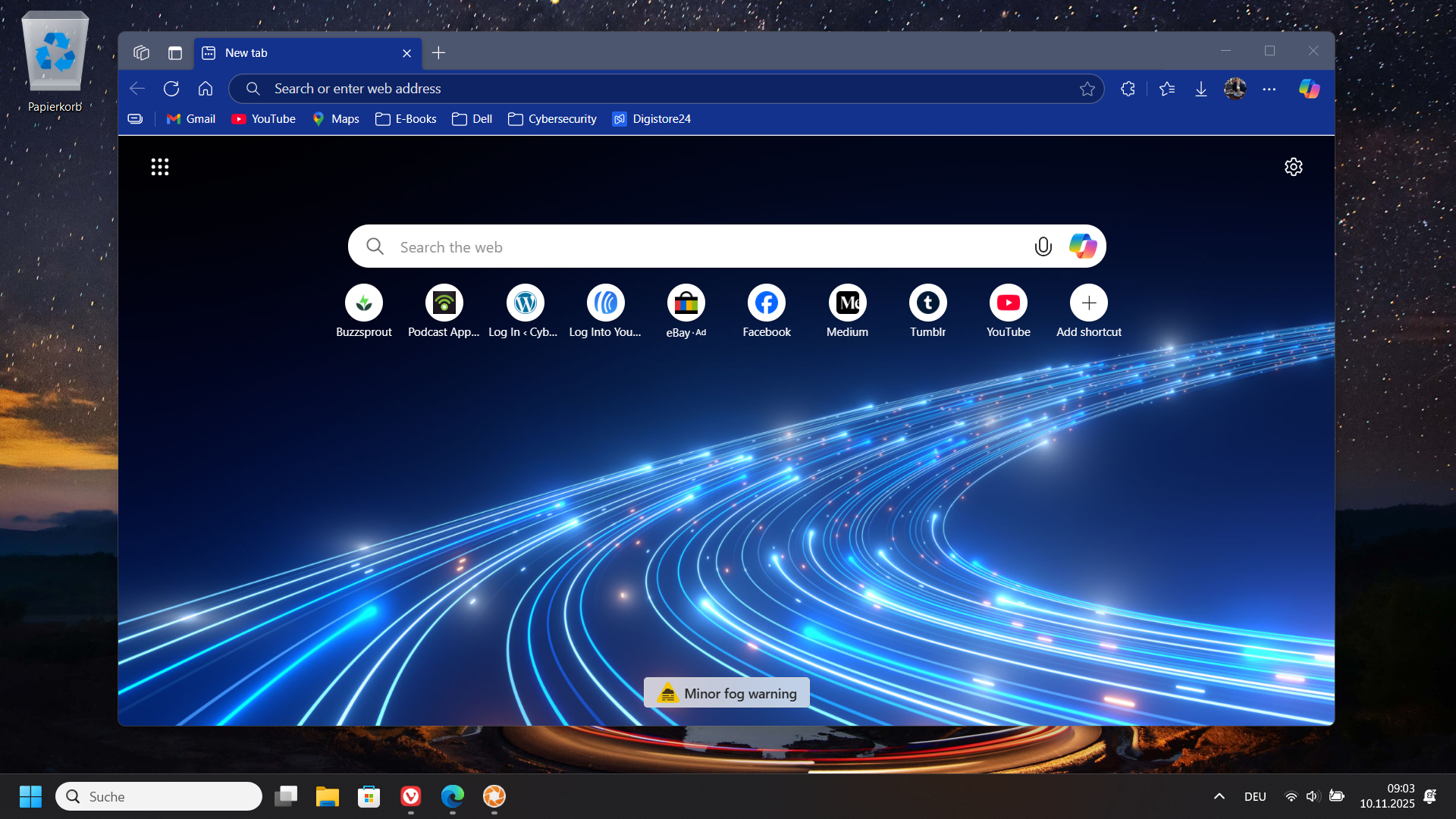Show hidden system tray icons chevron
1456x819 pixels.
pos(1219,796)
